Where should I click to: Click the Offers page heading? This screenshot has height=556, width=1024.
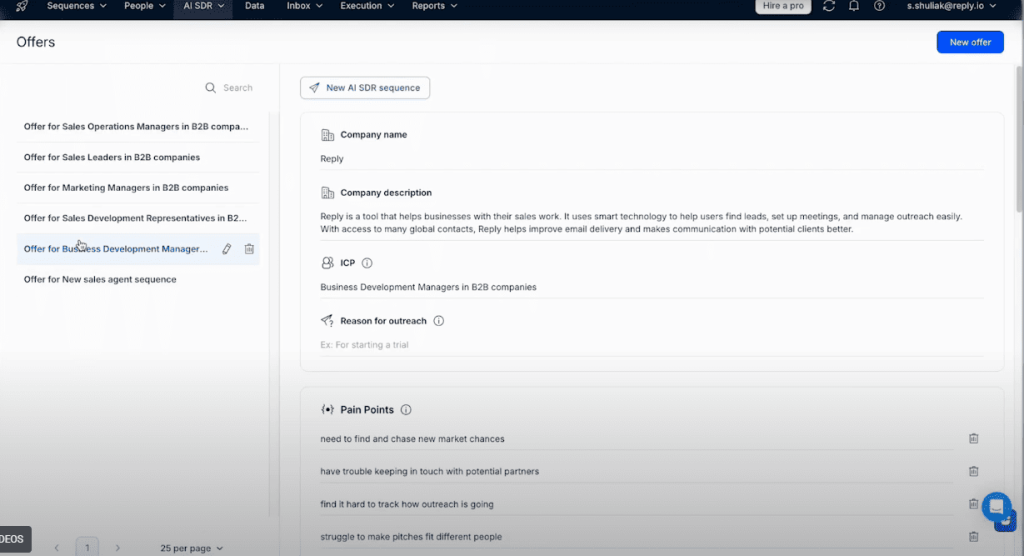pyautogui.click(x=36, y=42)
